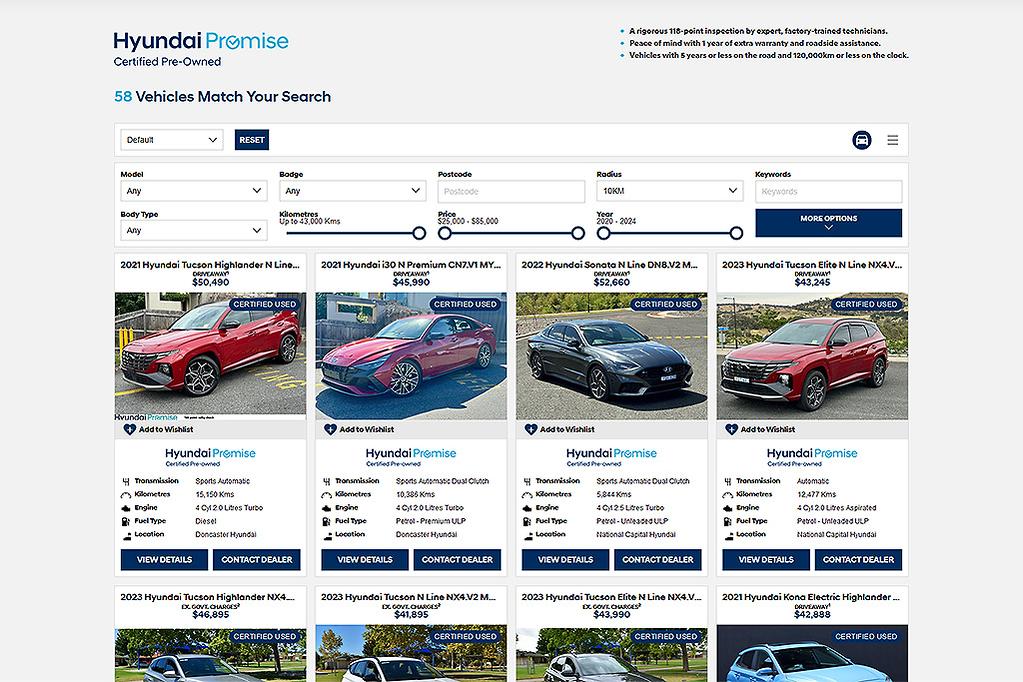Open the red i30 N photo thumbnail
1023x682 pixels.
click(411, 356)
